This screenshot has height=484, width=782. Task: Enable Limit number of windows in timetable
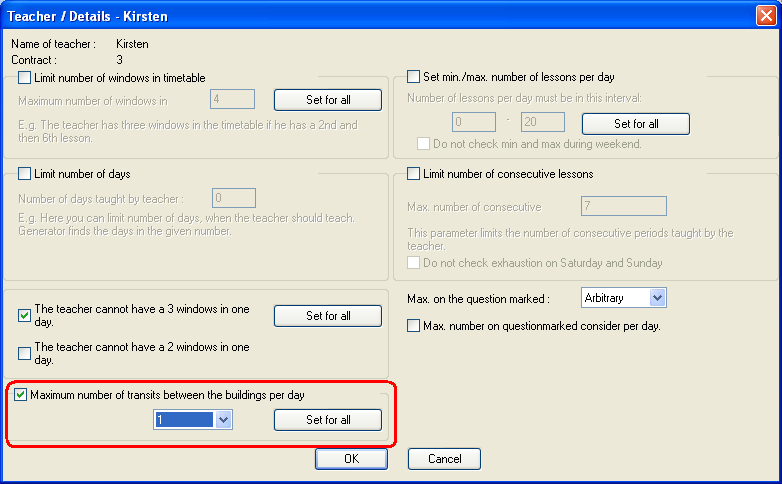(25, 78)
